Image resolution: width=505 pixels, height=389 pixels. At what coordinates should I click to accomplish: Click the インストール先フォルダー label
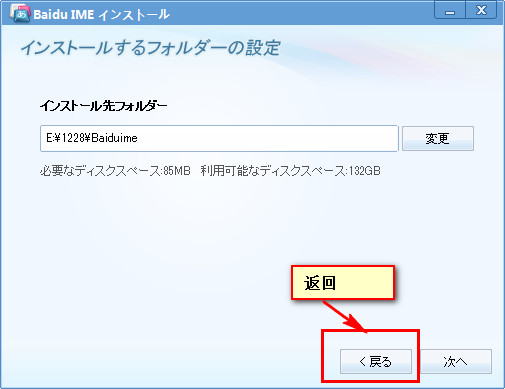click(103, 106)
